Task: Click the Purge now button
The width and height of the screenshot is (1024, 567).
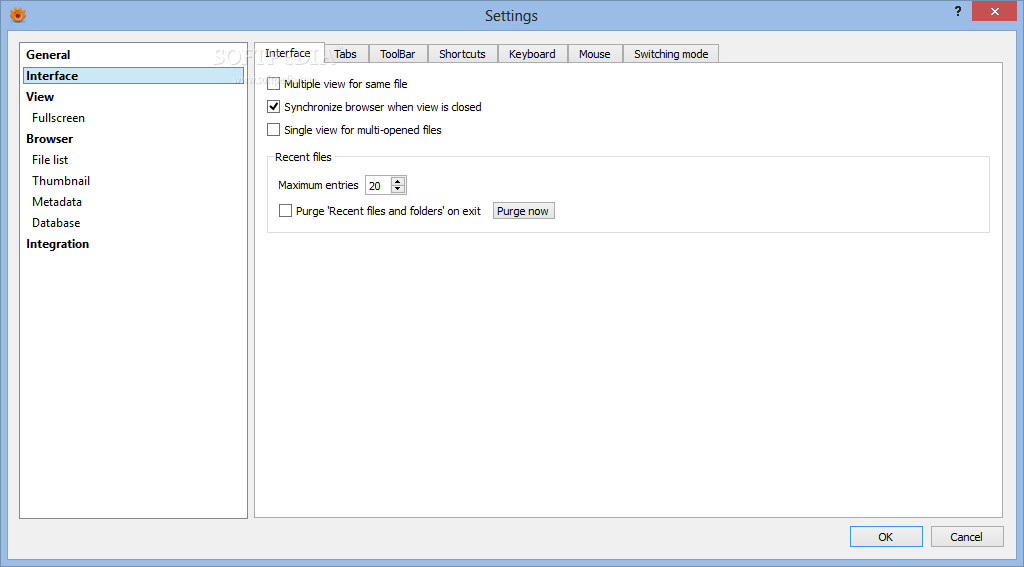Action: pos(523,211)
